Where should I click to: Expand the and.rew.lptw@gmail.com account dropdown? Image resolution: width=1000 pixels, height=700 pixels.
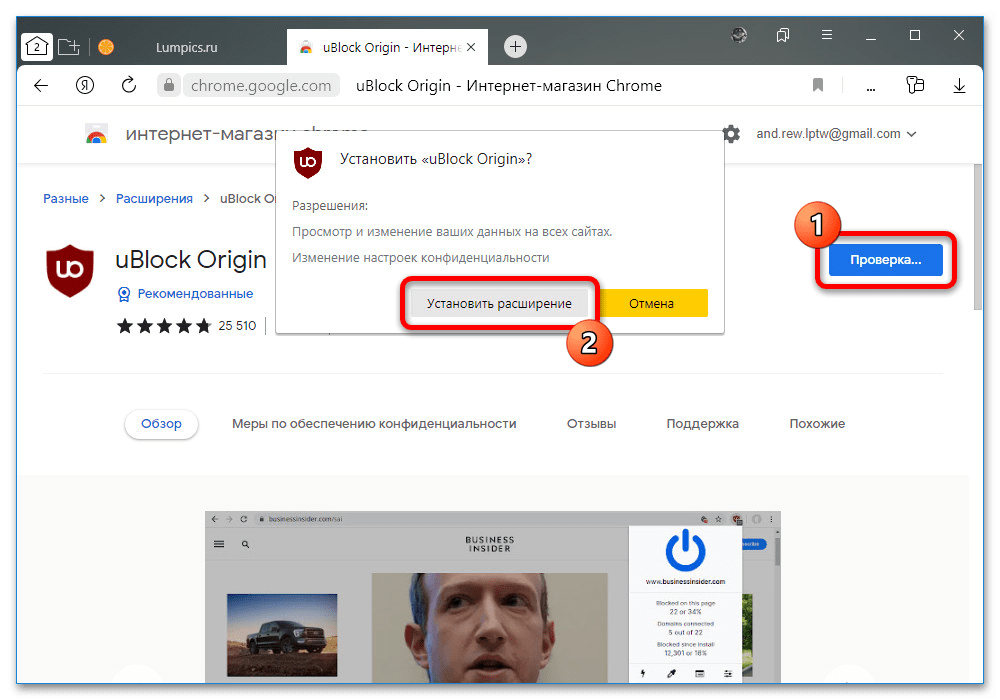pyautogui.click(x=835, y=134)
